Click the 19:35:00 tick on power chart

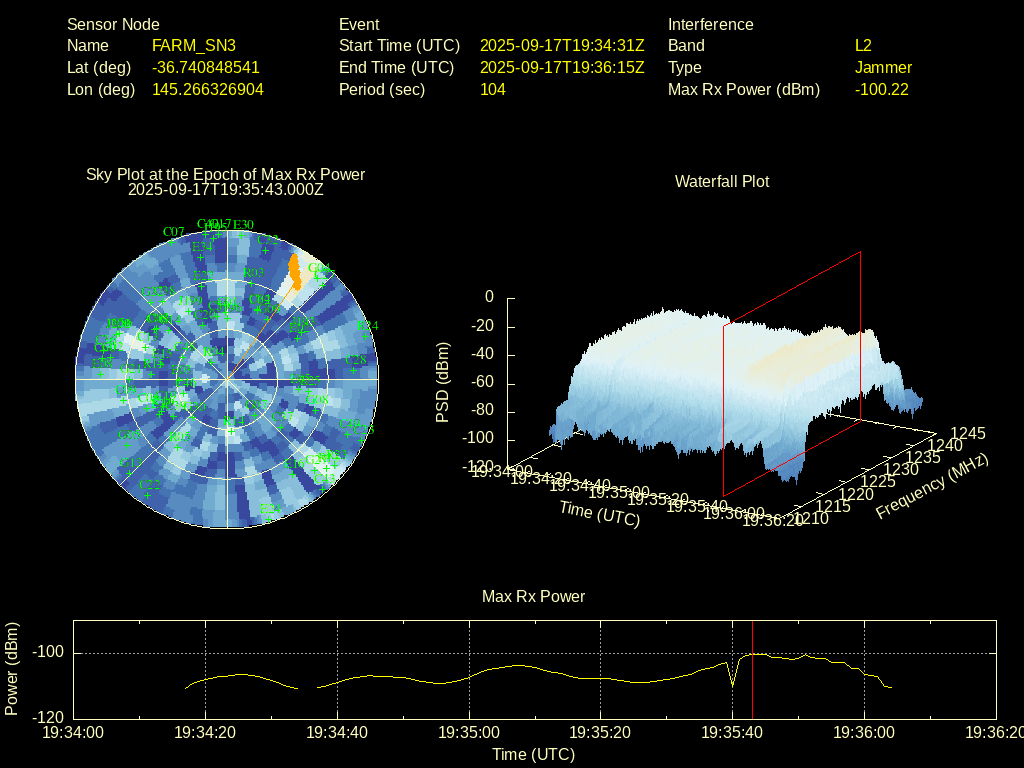469,732
